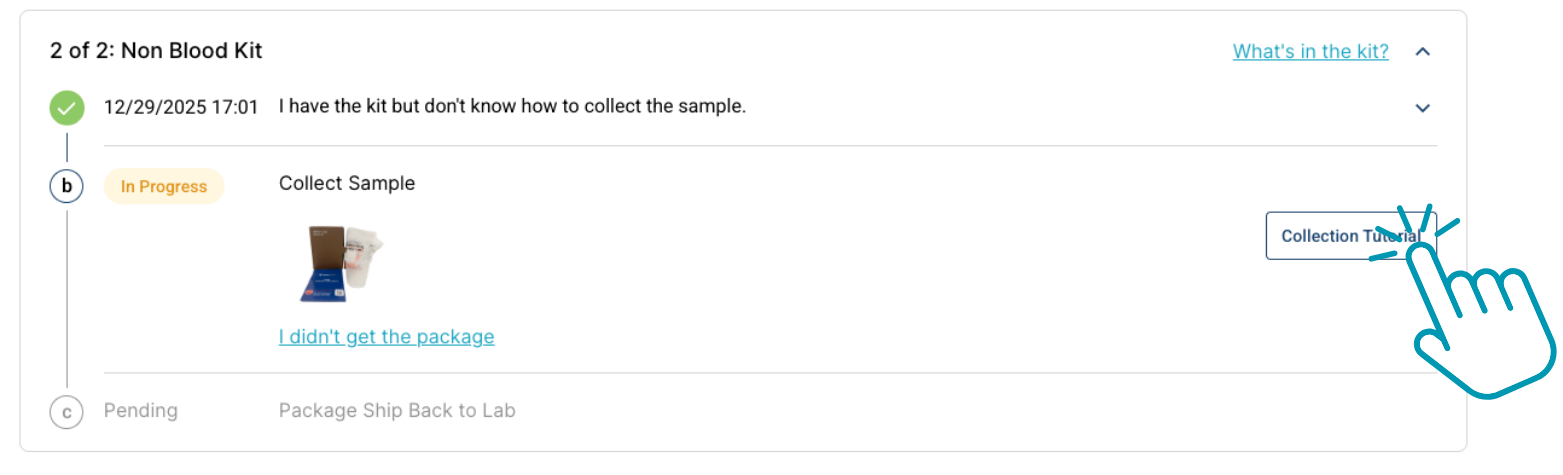Collapse the Non Blood Kit section chevron
This screenshot has width=1563, height=475.
click(x=1423, y=51)
